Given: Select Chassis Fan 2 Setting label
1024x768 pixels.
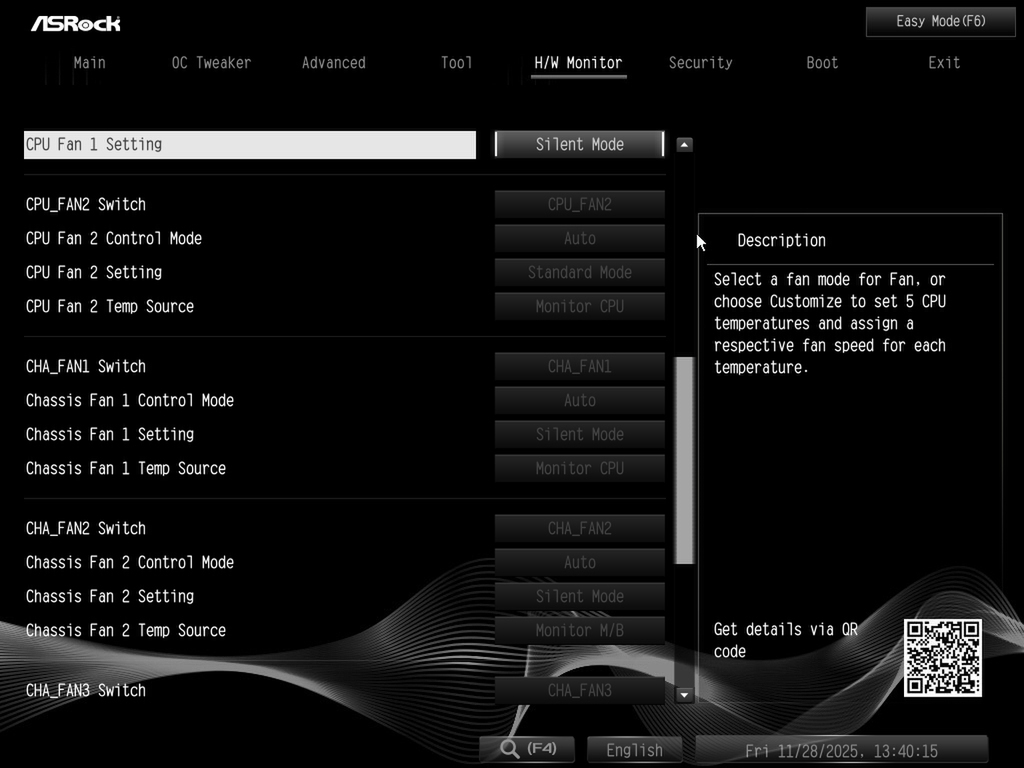Looking at the screenshot, I should point(110,596).
